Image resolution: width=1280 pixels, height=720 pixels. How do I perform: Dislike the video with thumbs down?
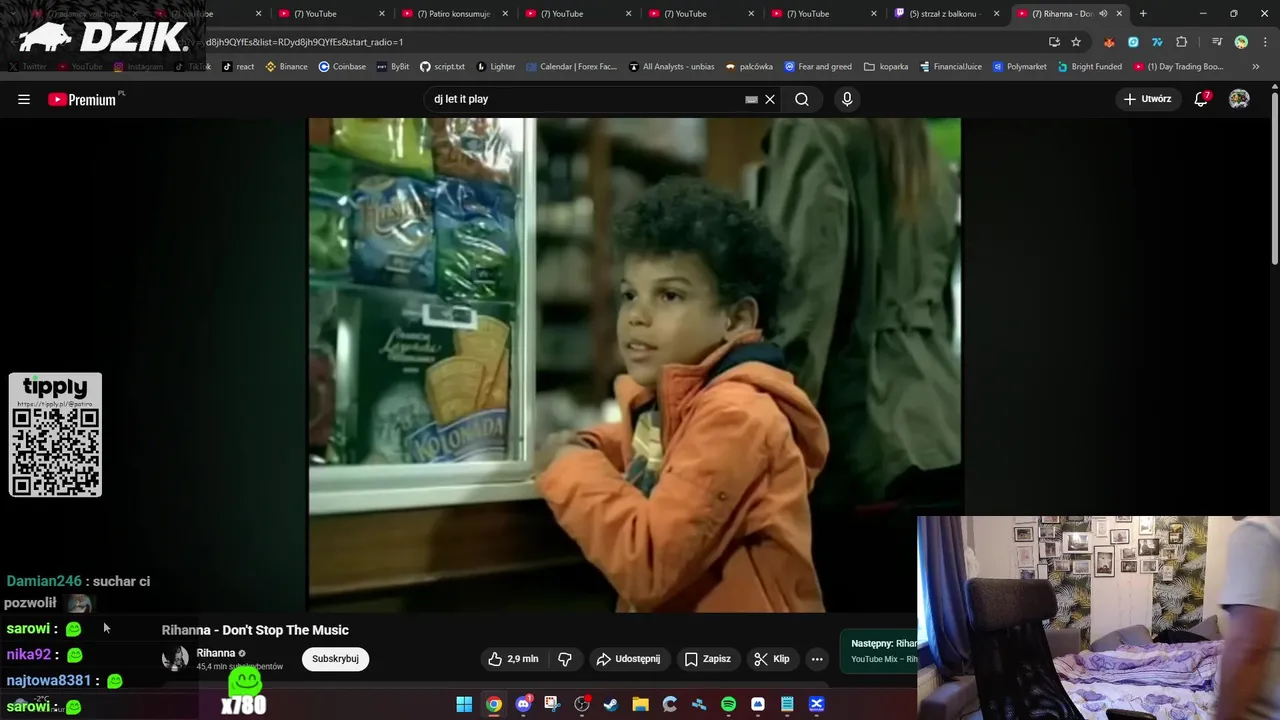coord(565,659)
